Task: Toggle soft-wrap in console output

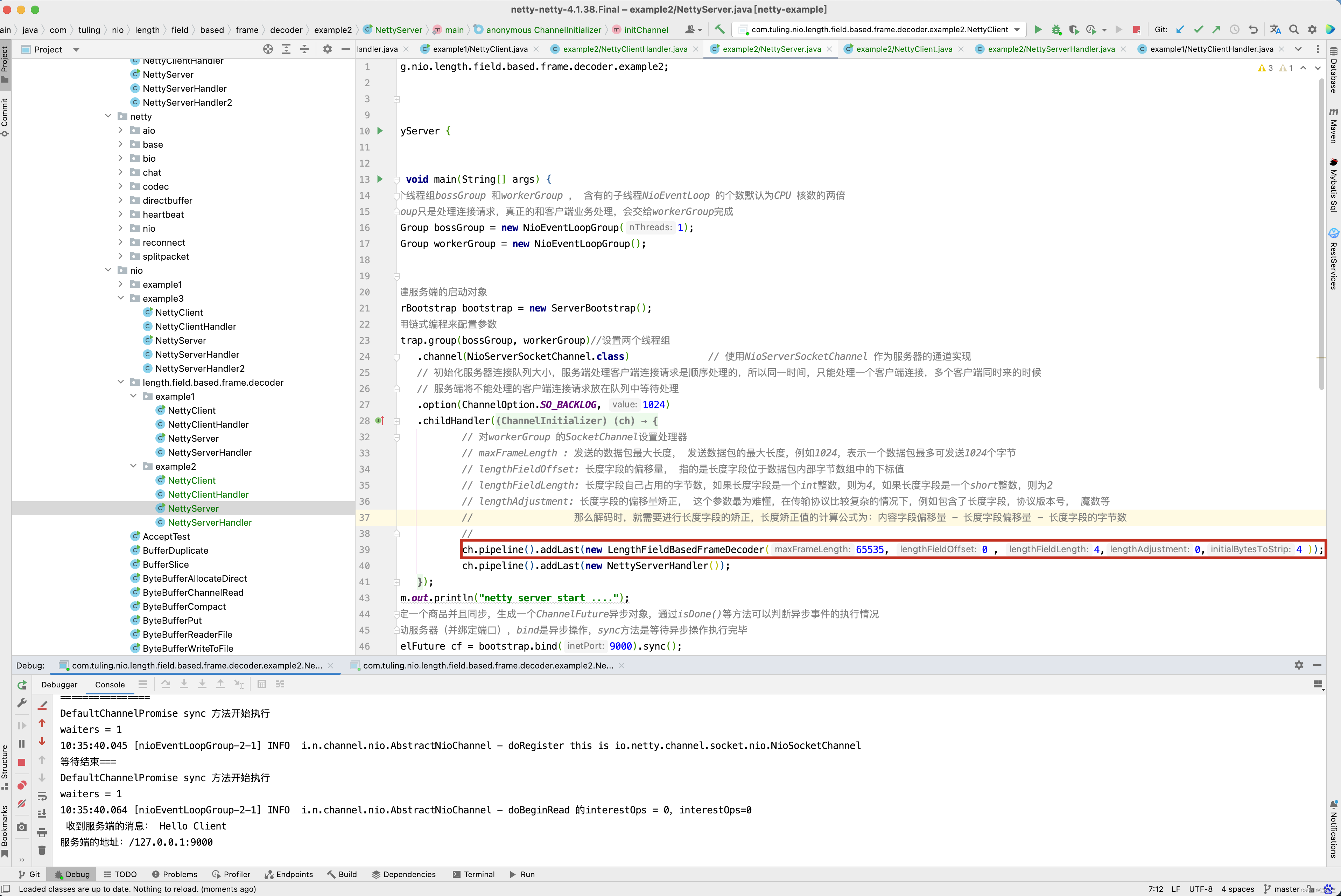Action: (42, 796)
